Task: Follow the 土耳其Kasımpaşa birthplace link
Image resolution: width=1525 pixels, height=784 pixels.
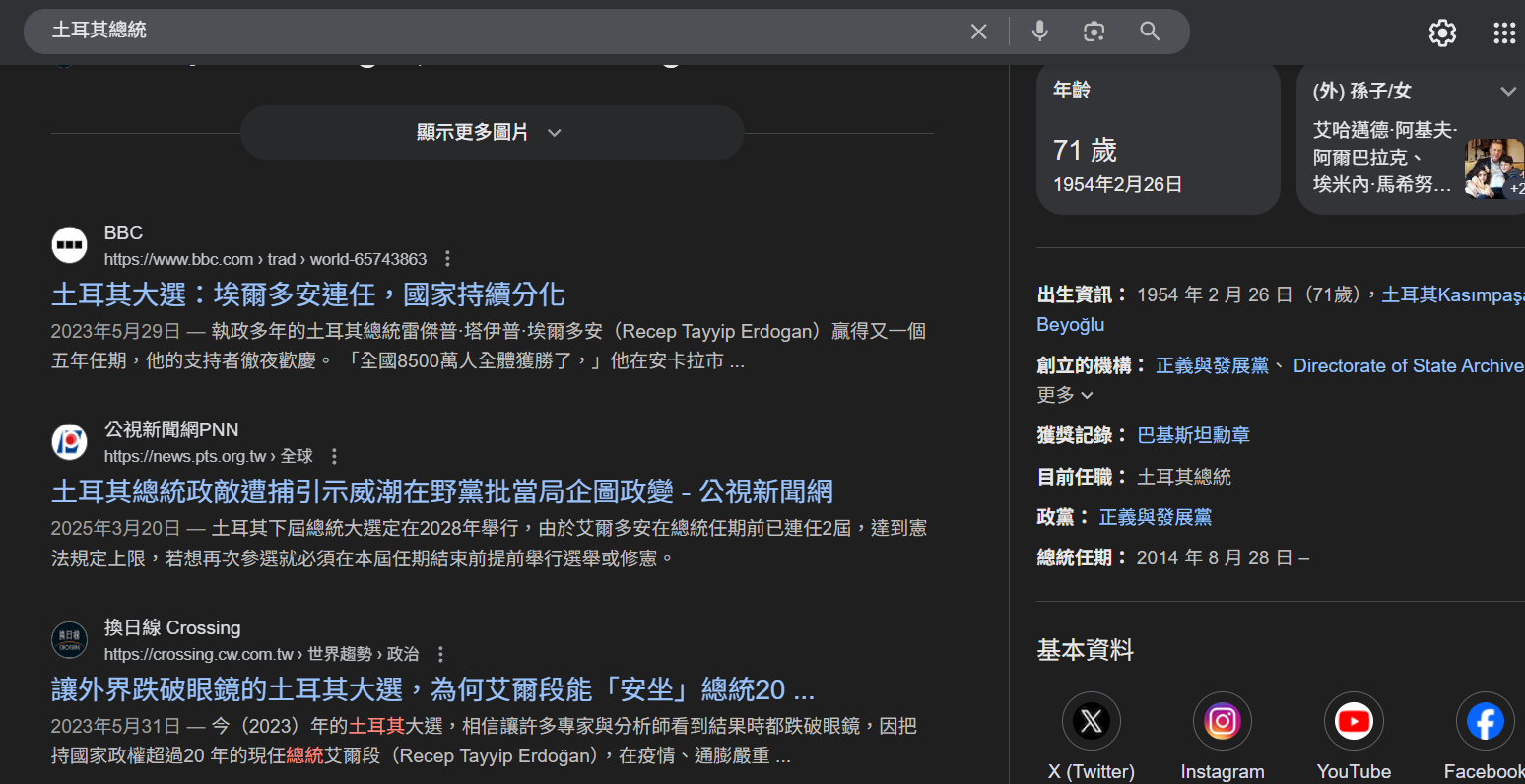Action: pos(1453,294)
